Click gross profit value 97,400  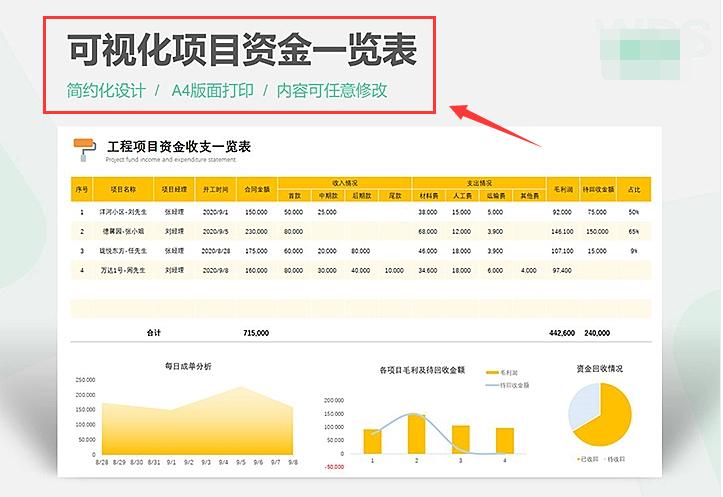coord(562,270)
